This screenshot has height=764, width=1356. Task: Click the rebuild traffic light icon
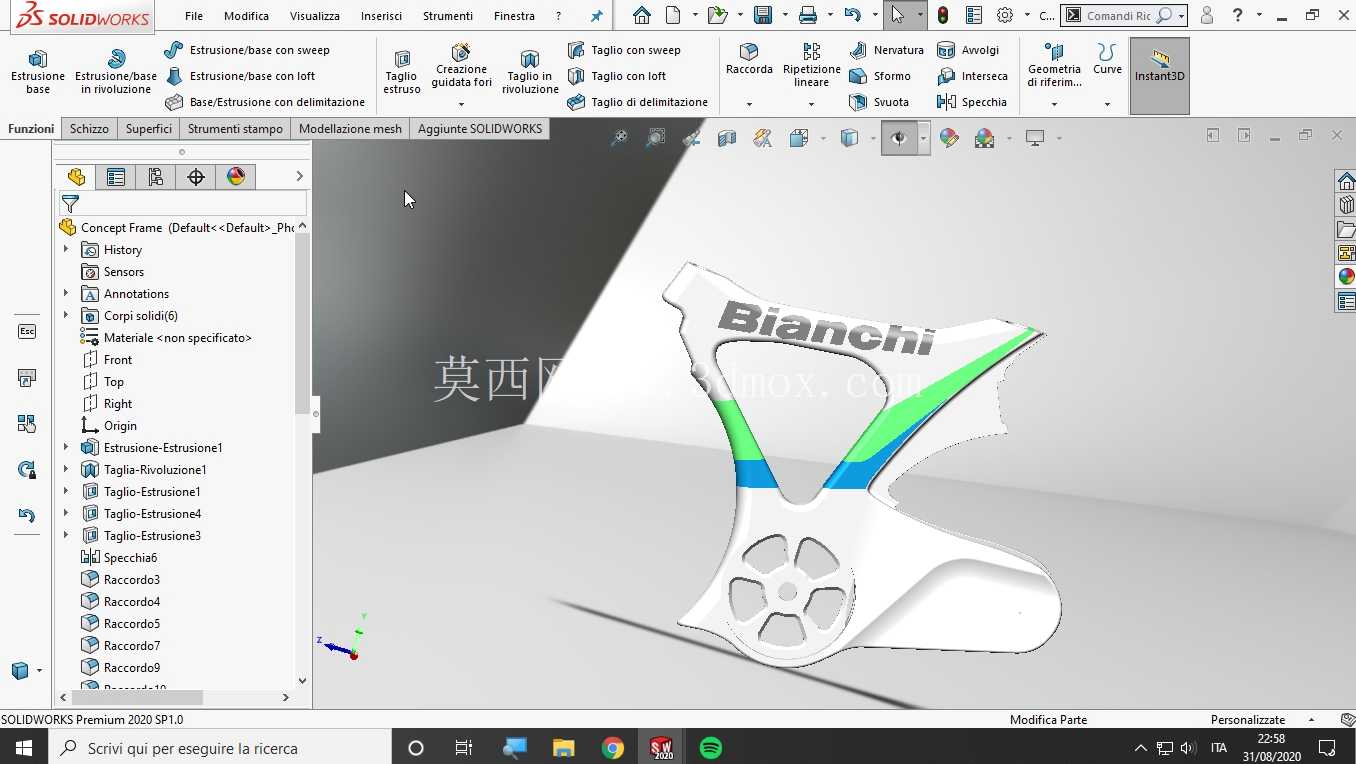943,16
